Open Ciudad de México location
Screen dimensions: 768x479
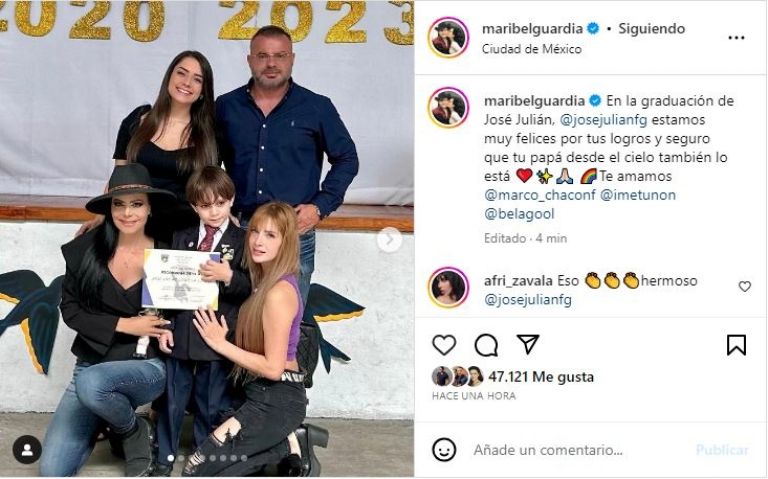coord(531,49)
